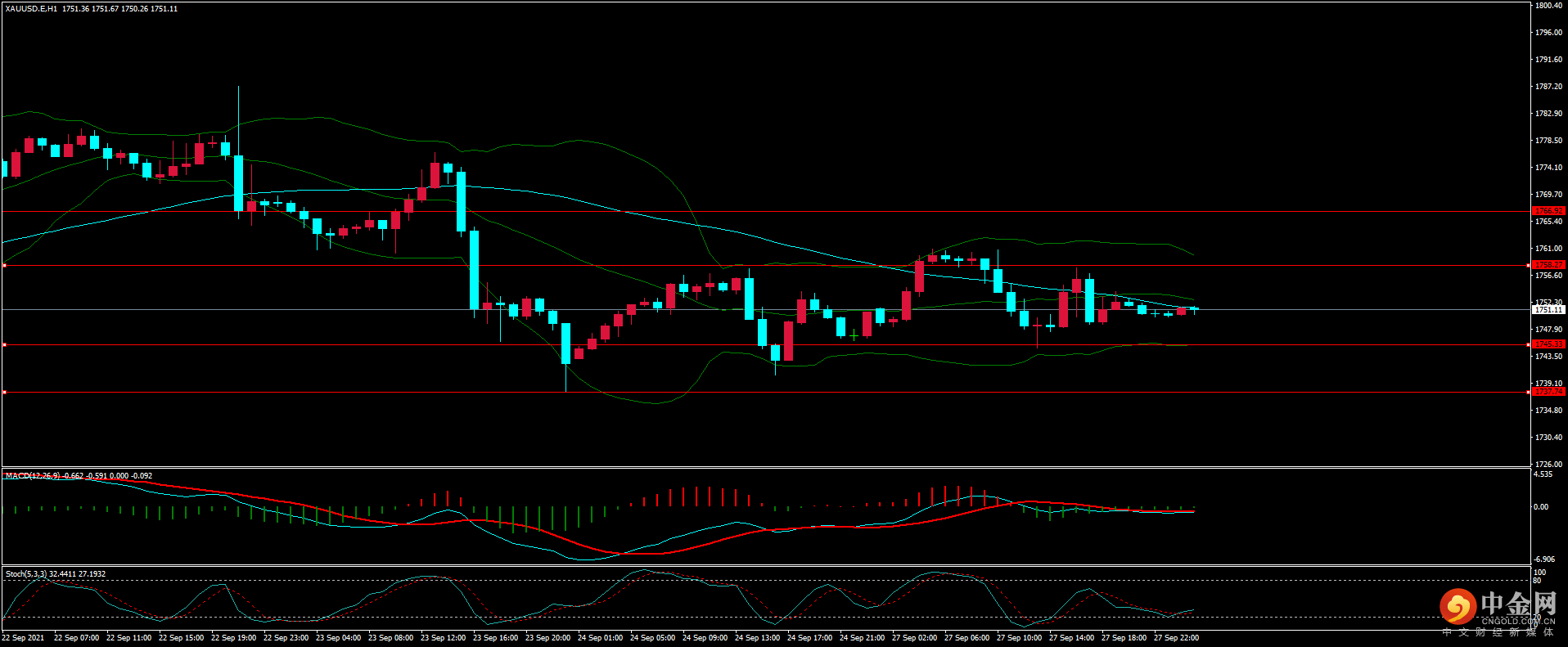Click the 1787.20 price scale label
This screenshot has height=647, width=1568.
(1548, 87)
